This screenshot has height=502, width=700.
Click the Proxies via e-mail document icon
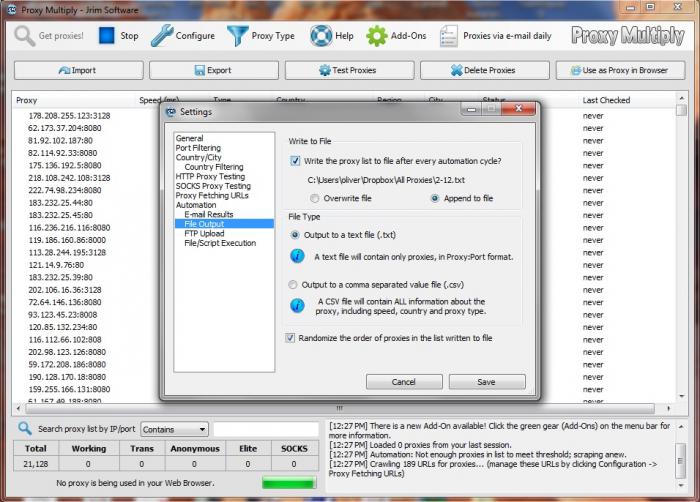pyautogui.click(x=448, y=36)
